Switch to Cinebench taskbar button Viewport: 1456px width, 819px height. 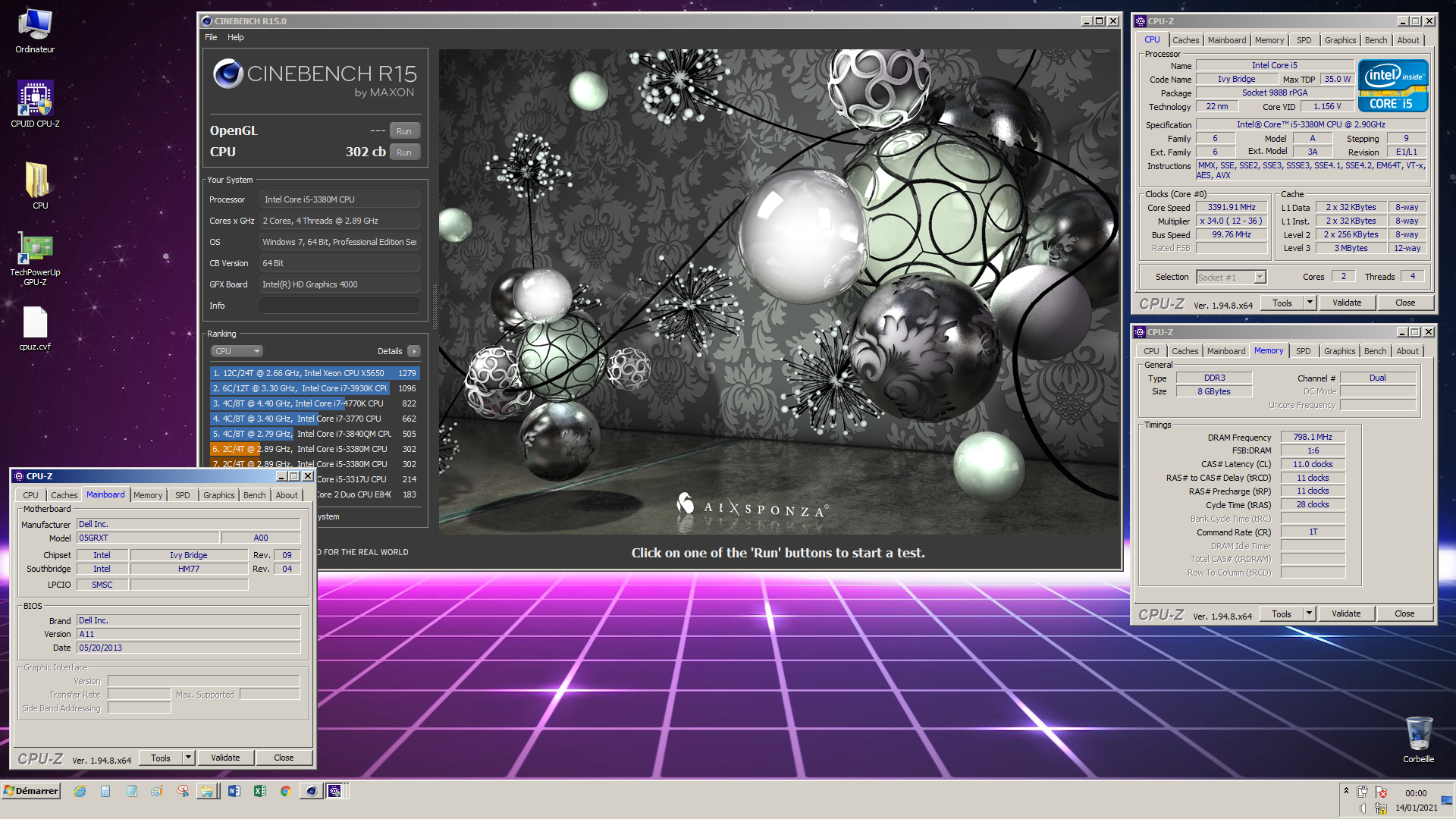311,791
